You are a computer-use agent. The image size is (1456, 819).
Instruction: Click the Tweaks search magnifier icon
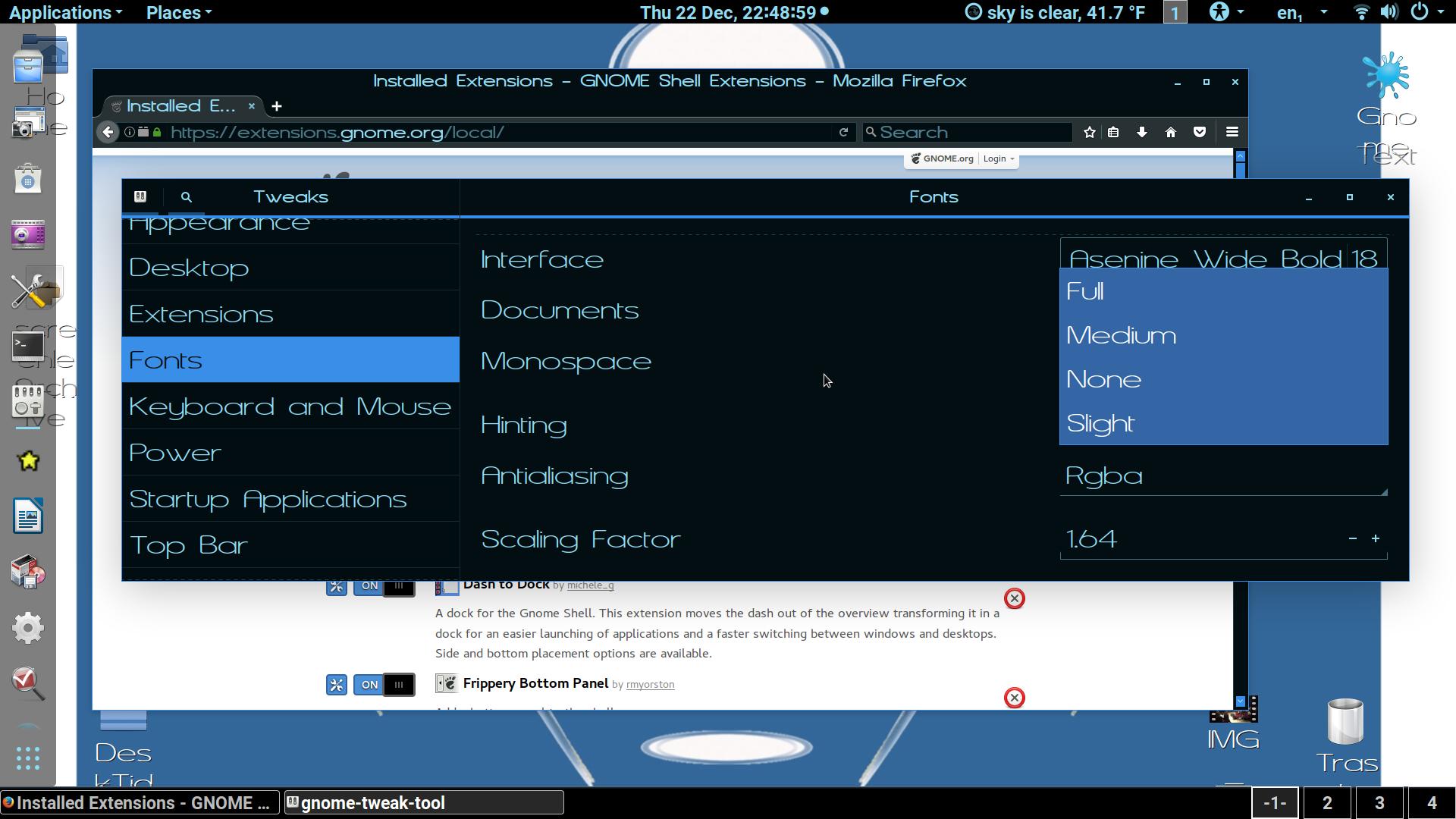coord(186,197)
